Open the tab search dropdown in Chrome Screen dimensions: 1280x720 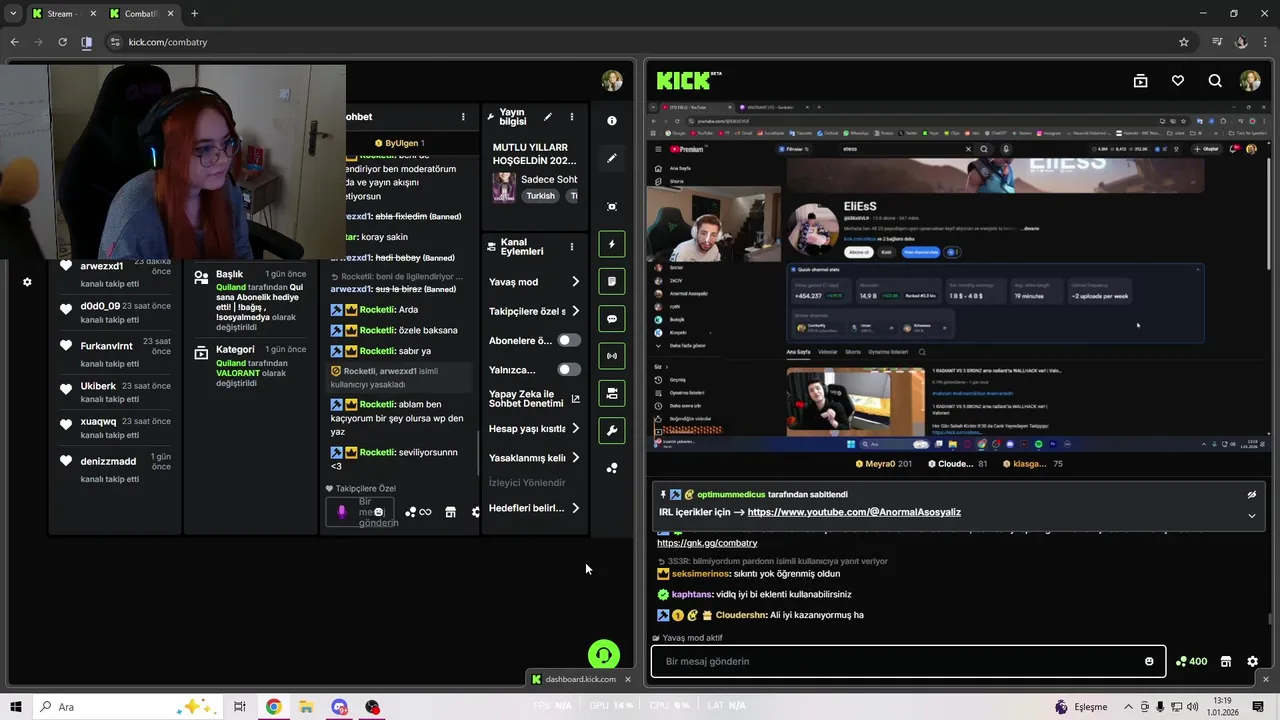(x=13, y=14)
